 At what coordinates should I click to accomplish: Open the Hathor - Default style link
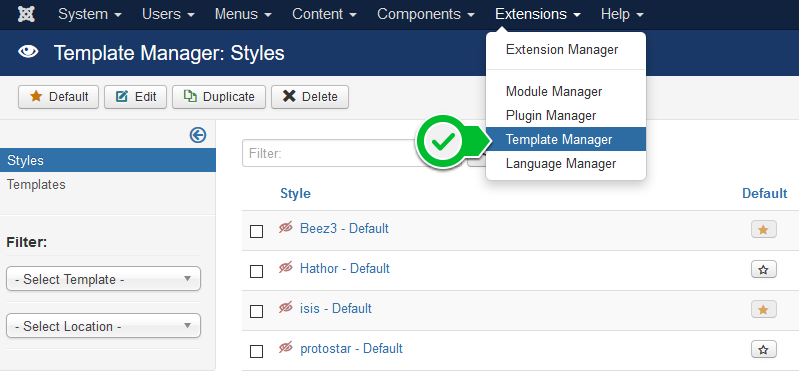point(345,268)
